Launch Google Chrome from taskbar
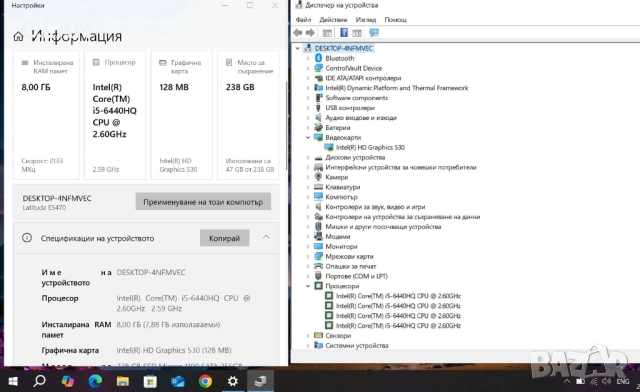The width and height of the screenshot is (640, 392). 205,381
